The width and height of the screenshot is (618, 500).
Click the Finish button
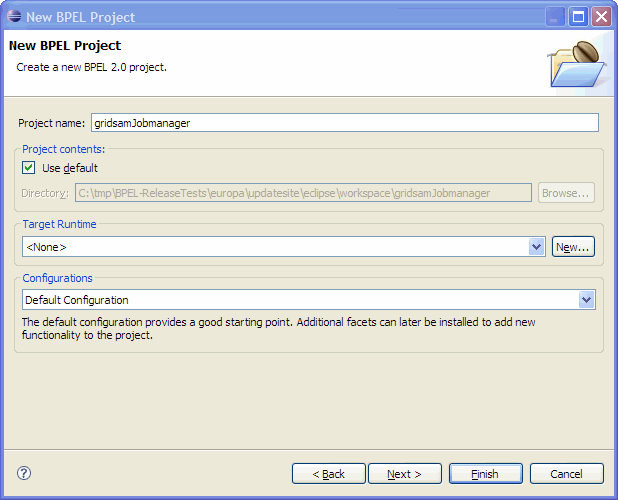486,474
